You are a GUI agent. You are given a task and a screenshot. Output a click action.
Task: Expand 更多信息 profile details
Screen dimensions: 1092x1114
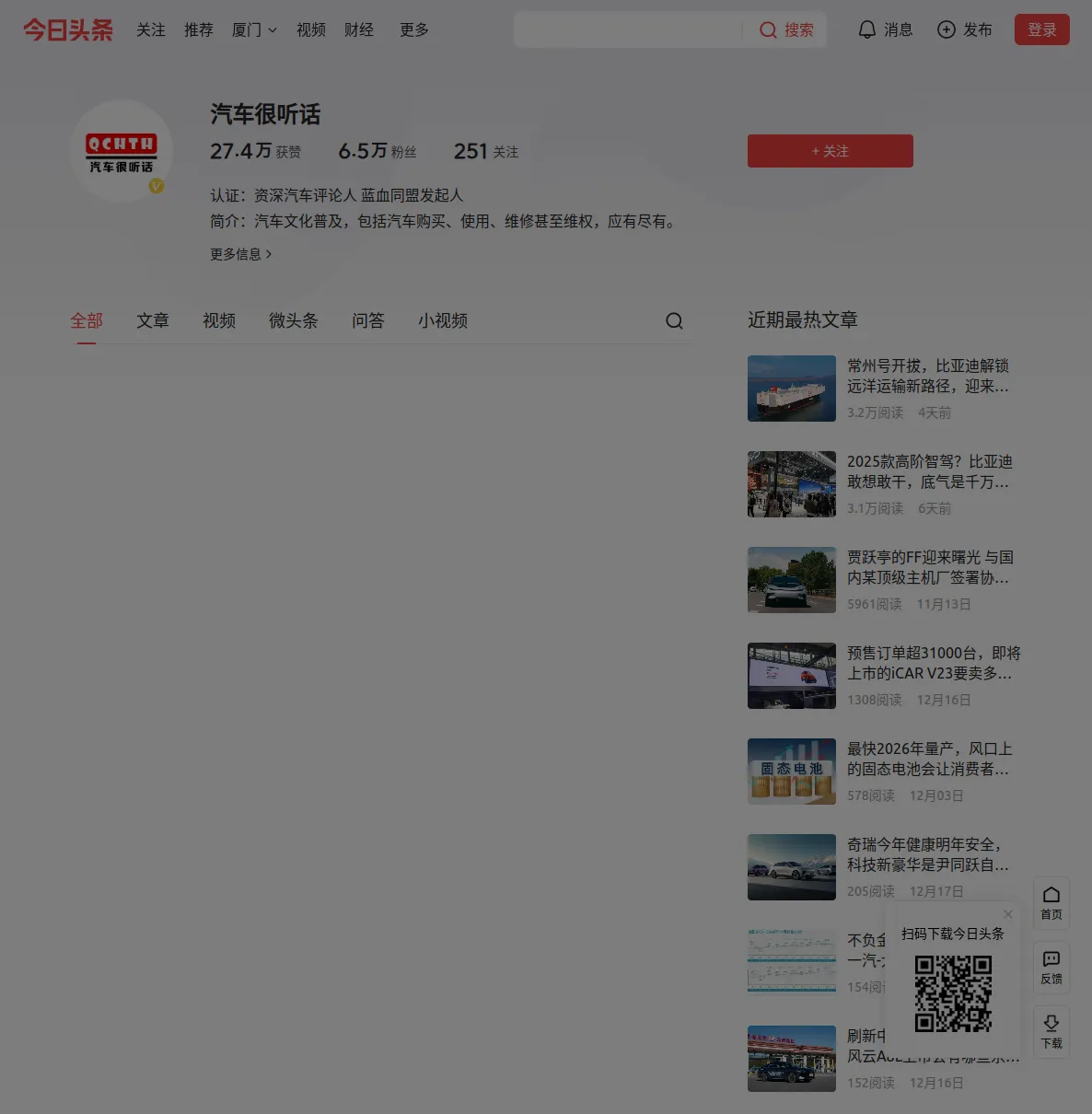click(241, 254)
